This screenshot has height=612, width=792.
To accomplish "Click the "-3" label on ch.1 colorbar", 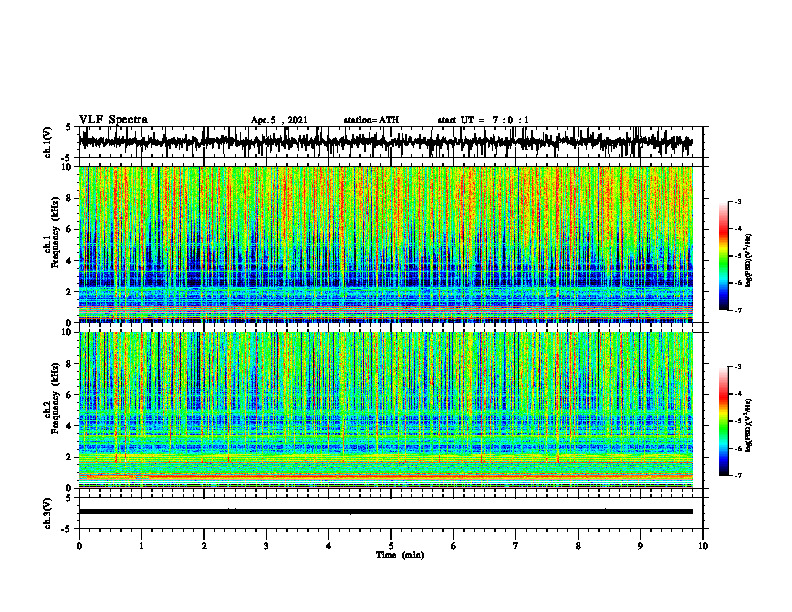I will 738,201.
